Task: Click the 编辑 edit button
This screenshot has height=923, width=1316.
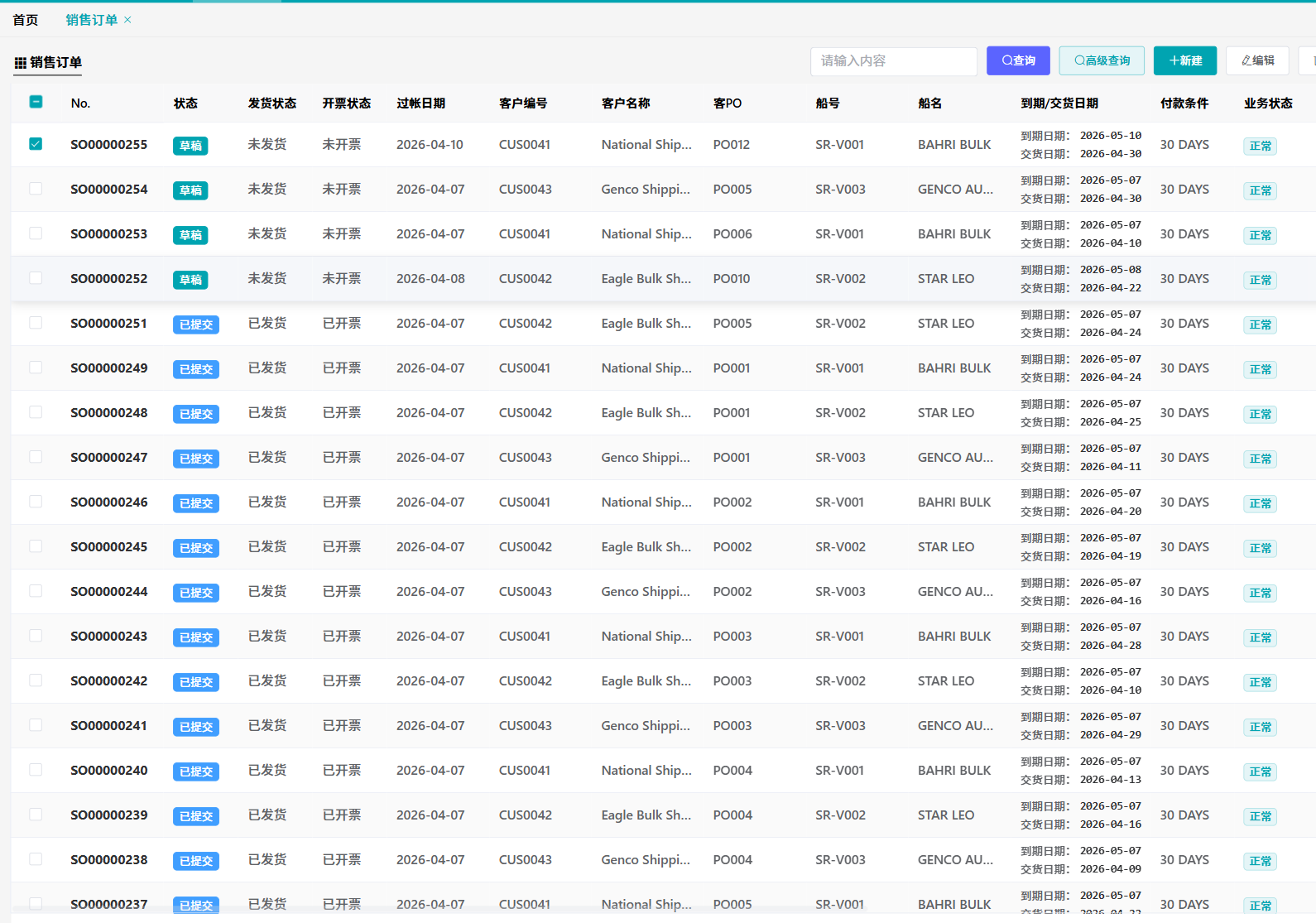Action: tap(1257, 60)
